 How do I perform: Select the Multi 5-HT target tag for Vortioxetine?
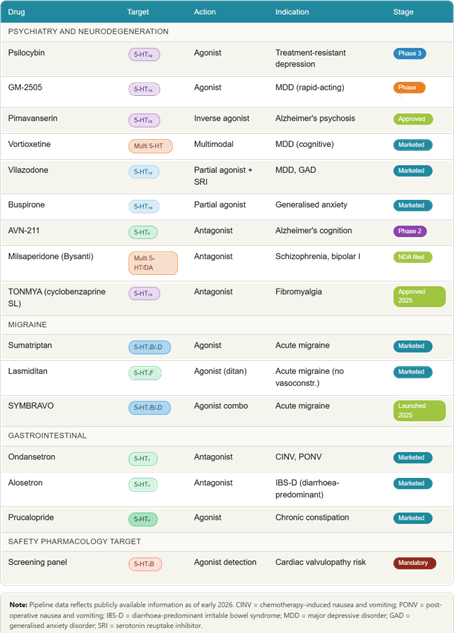(x=151, y=146)
